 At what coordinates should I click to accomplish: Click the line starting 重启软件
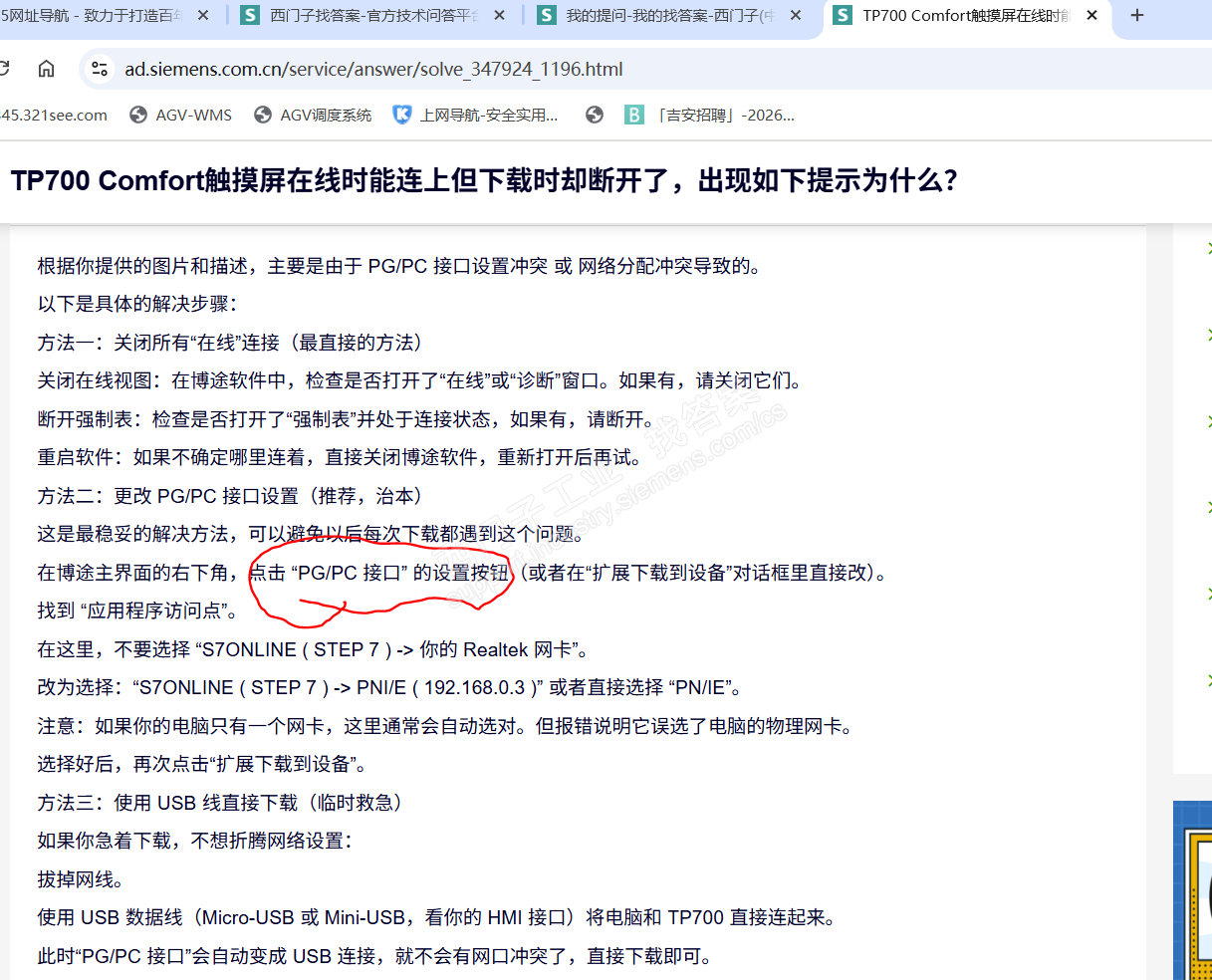[x=340, y=457]
